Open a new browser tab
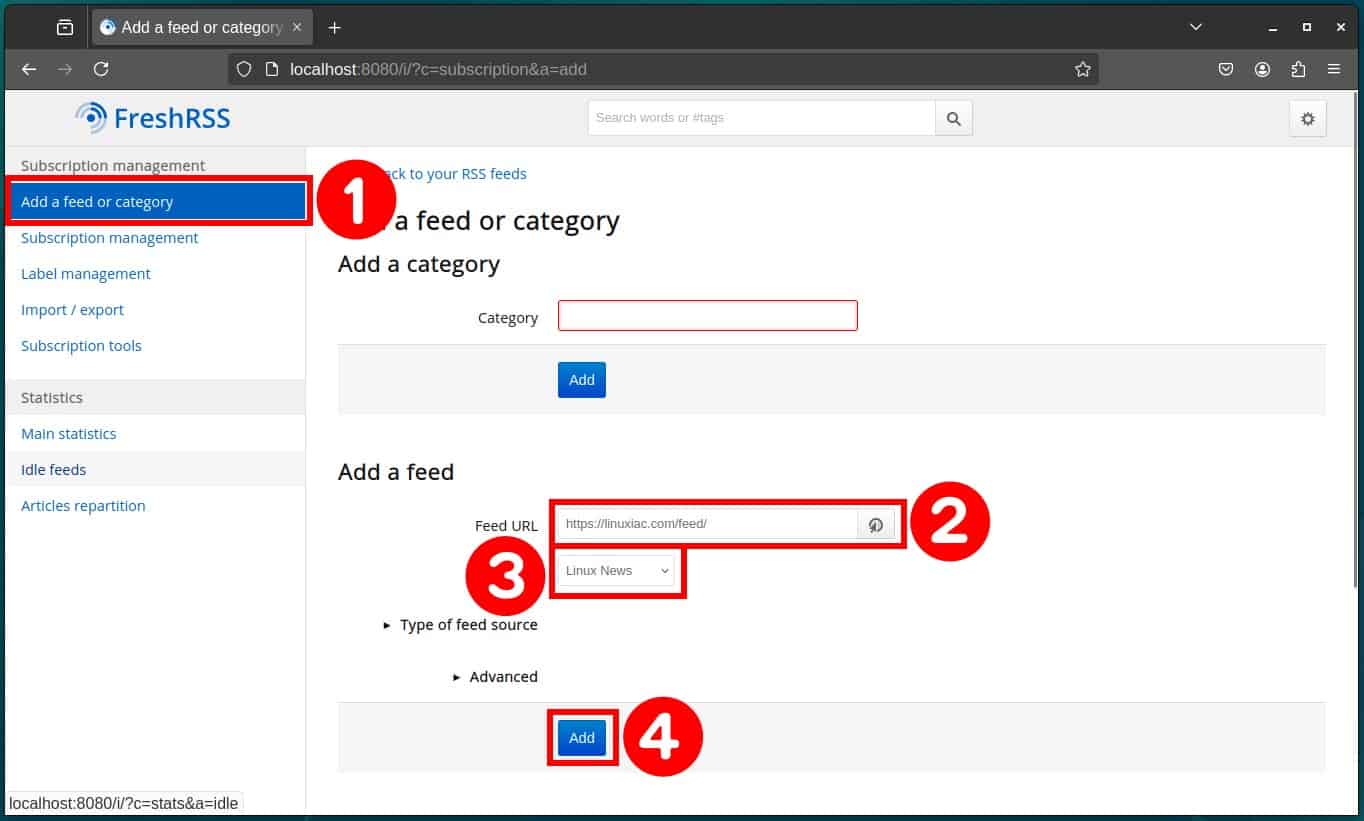The image size is (1364, 821). point(334,27)
